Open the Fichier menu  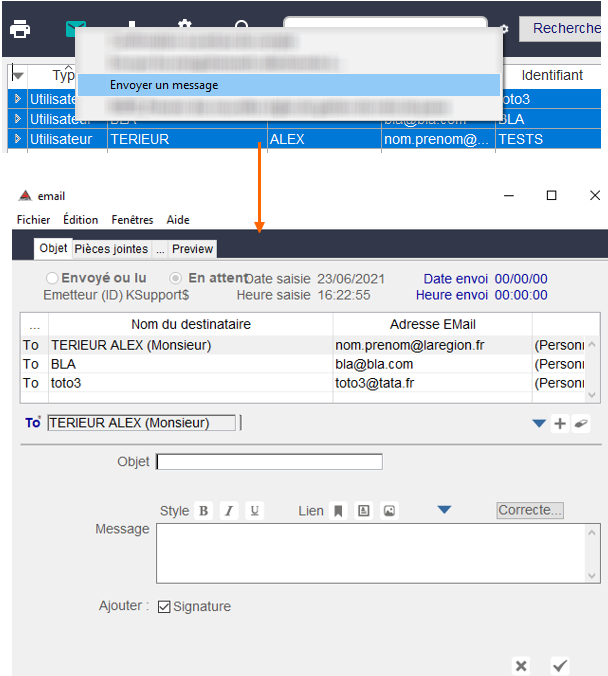33,219
